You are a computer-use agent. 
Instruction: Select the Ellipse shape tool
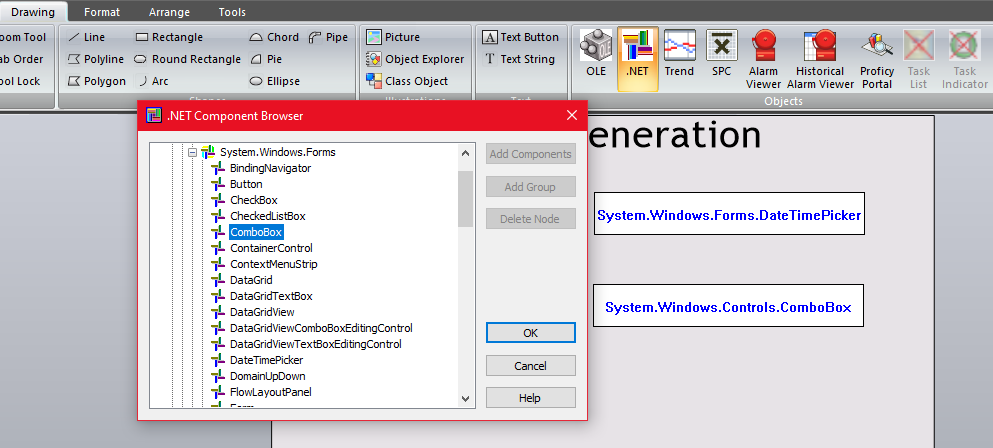[275, 81]
